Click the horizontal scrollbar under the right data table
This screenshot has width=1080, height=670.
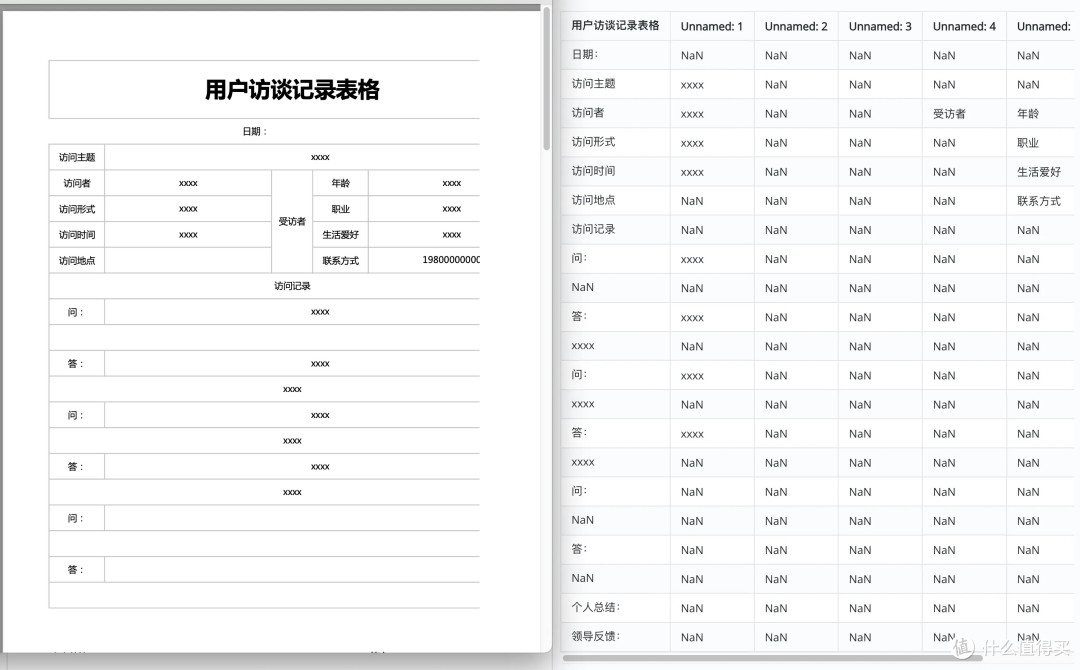pyautogui.click(x=771, y=658)
